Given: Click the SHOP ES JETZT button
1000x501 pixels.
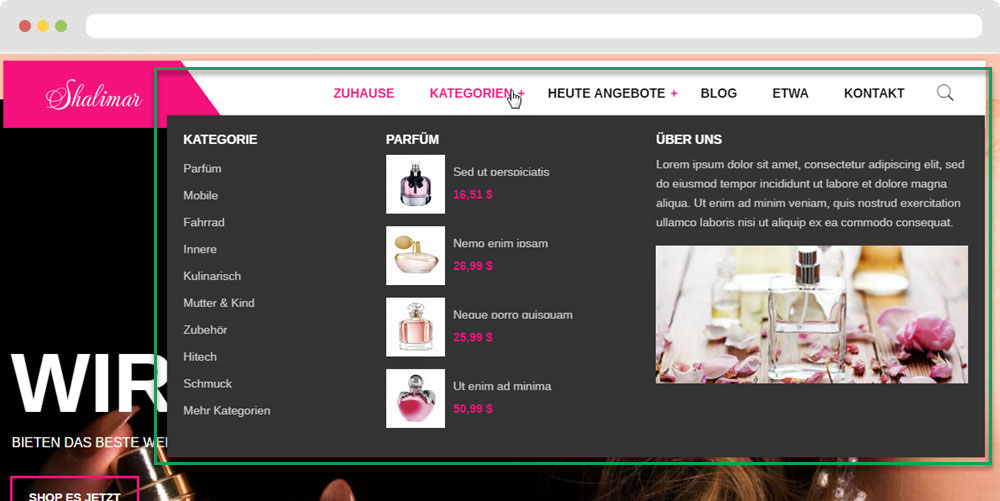Looking at the screenshot, I should 75,489.
